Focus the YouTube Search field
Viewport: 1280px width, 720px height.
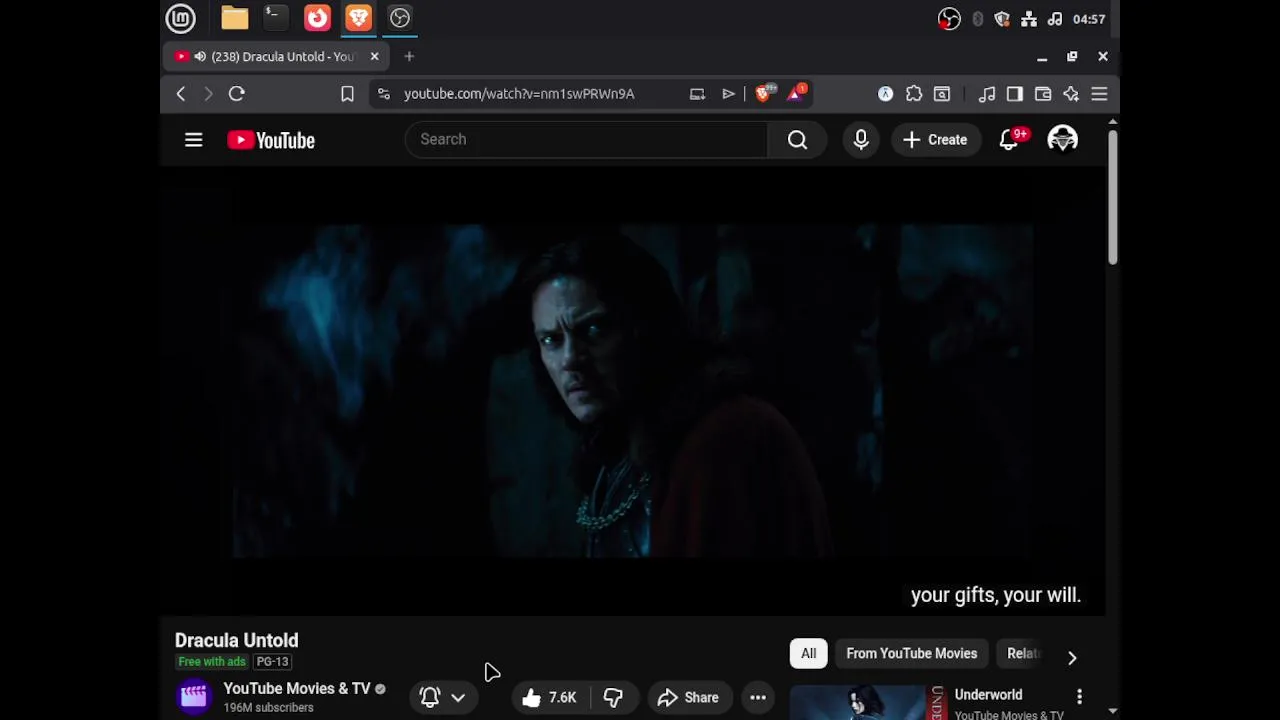click(586, 139)
